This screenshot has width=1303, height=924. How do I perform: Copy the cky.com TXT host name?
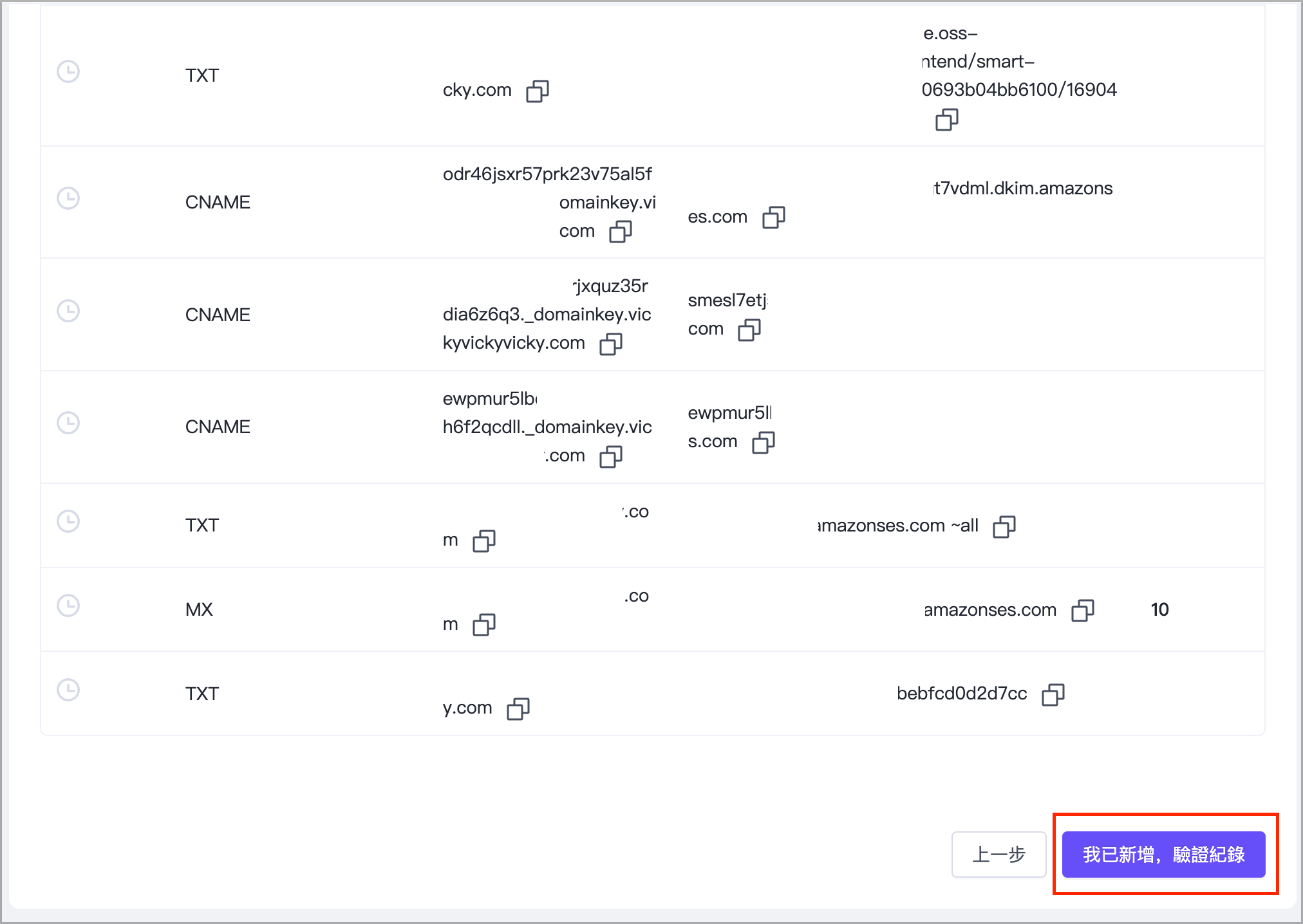pyautogui.click(x=538, y=91)
